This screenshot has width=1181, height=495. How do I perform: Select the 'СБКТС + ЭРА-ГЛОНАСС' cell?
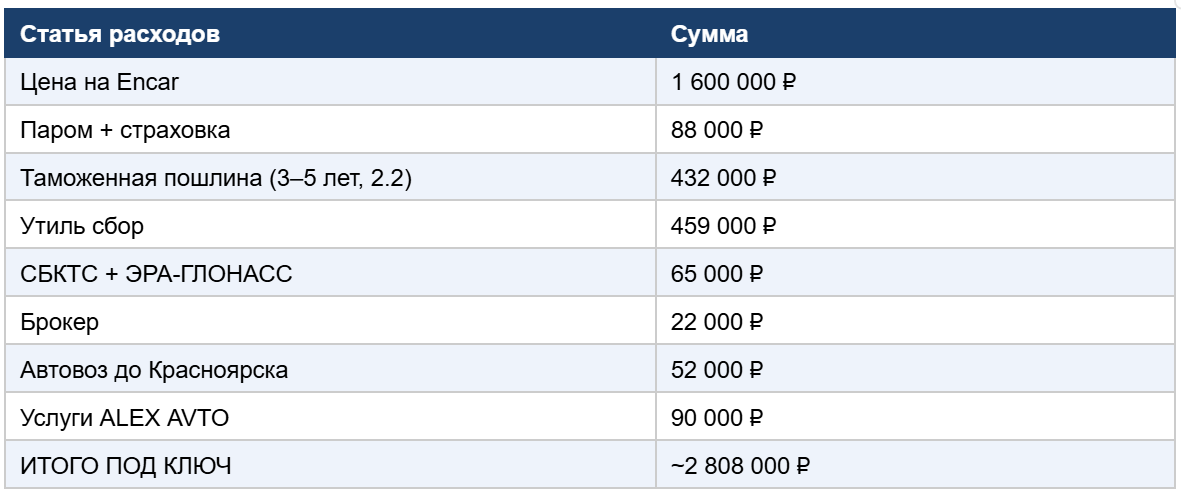point(330,273)
